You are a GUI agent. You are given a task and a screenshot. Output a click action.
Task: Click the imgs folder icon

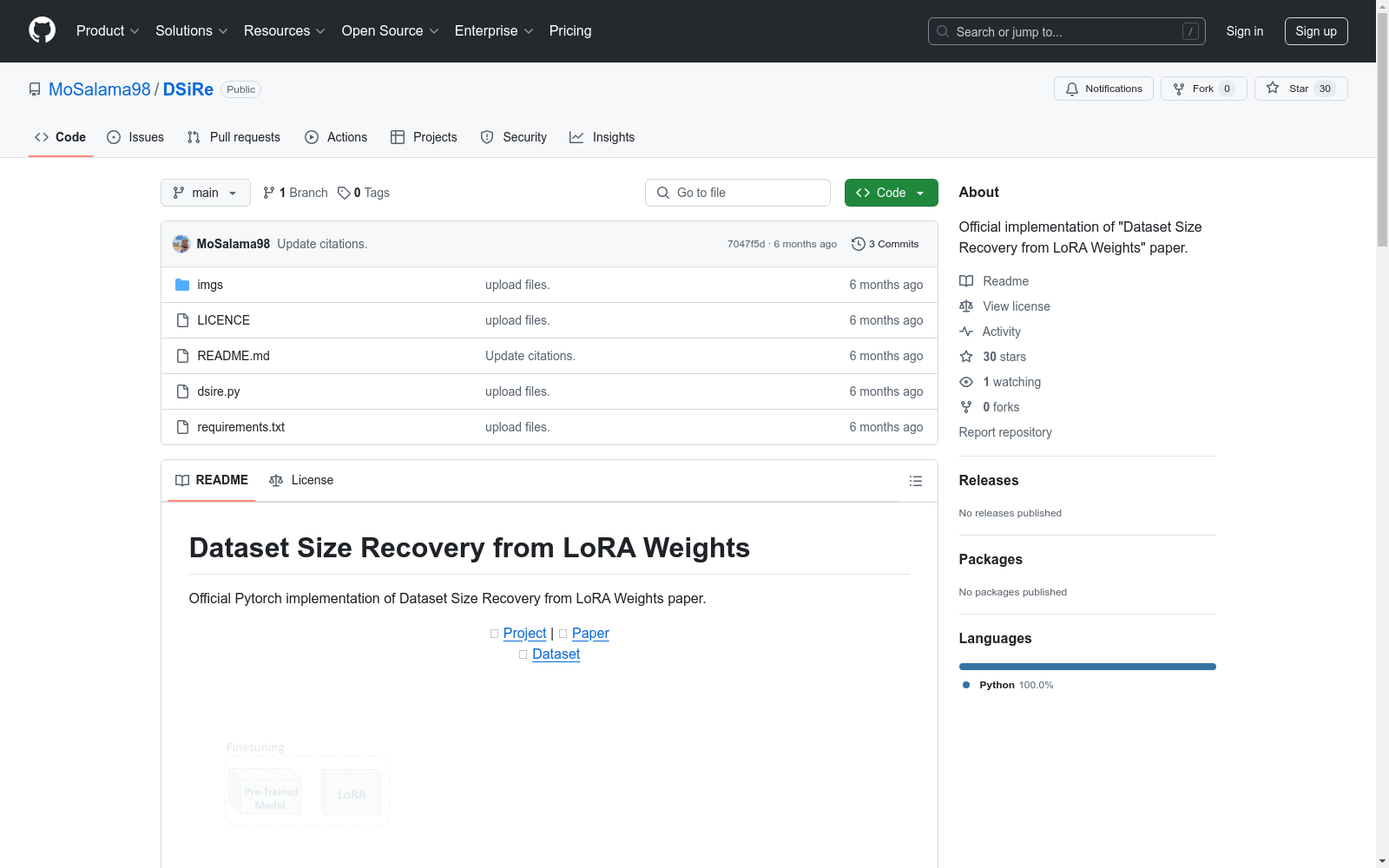(x=182, y=285)
